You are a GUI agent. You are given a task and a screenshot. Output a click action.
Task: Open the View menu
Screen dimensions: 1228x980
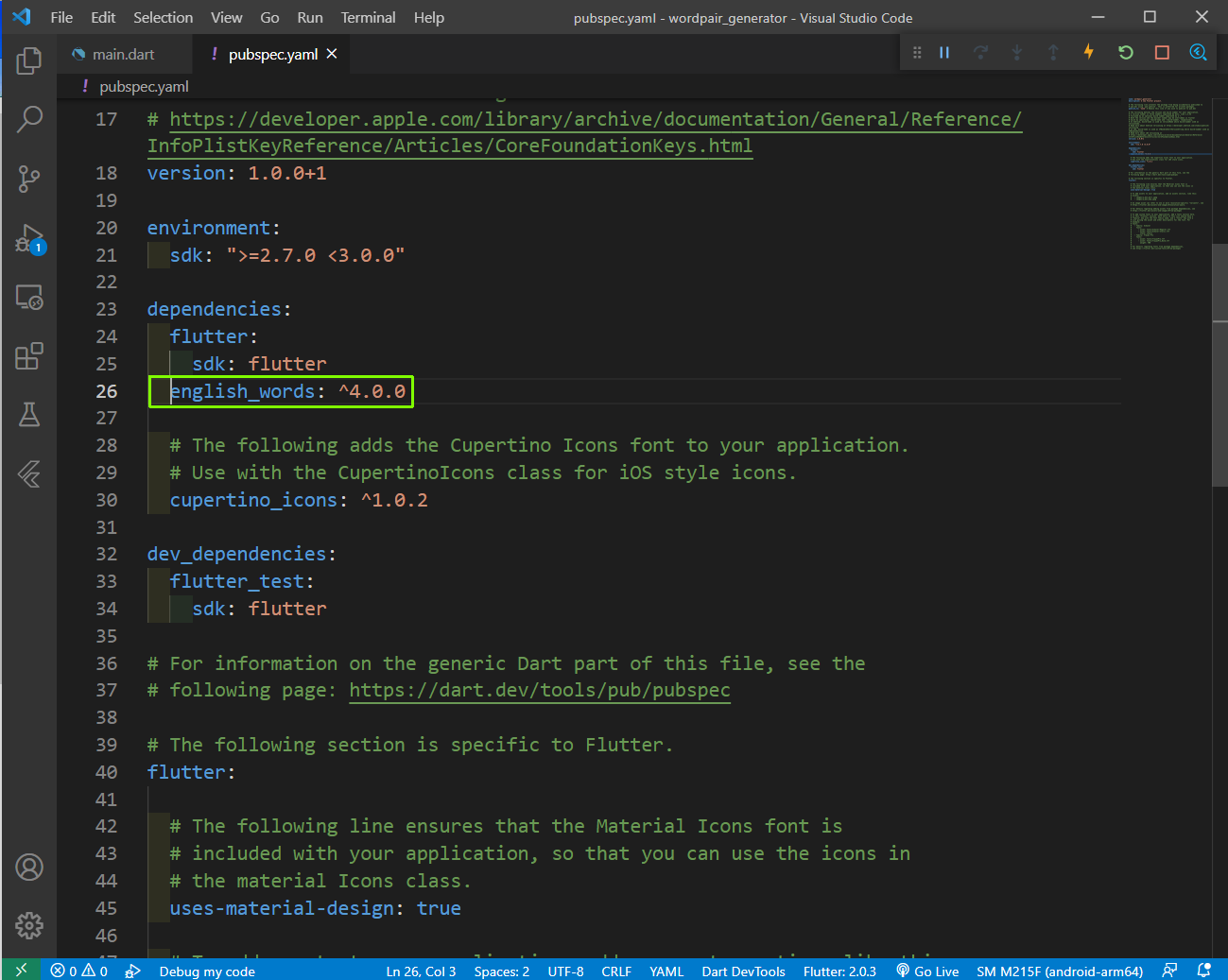226,17
